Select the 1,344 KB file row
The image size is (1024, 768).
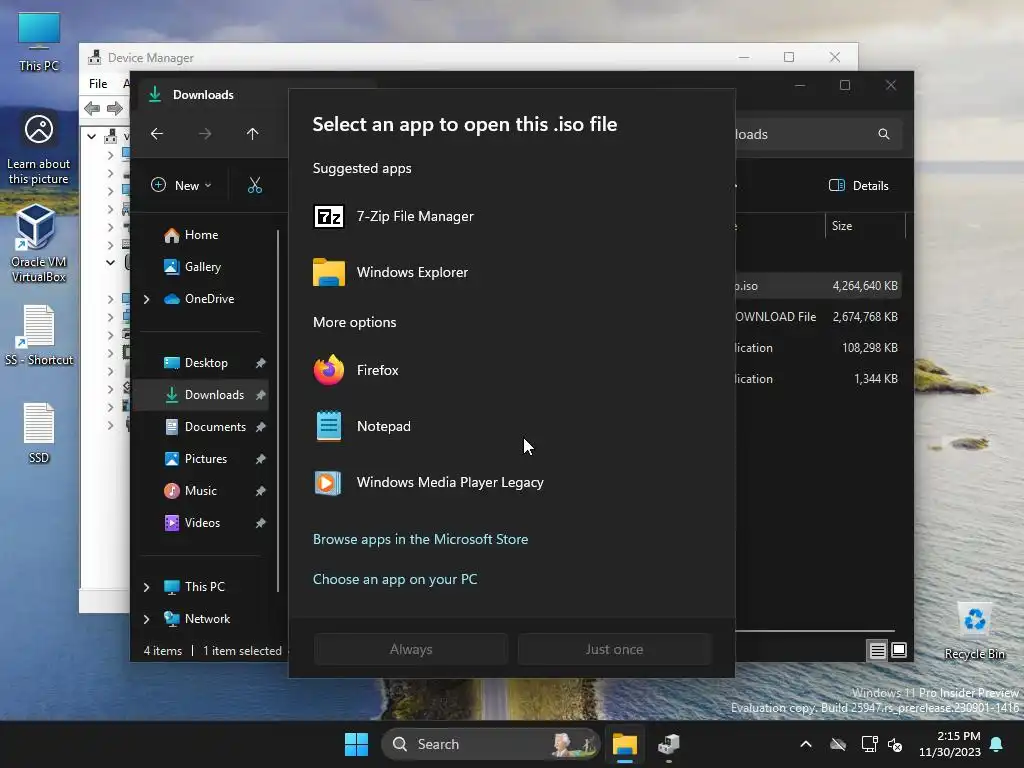pyautogui.click(x=818, y=379)
